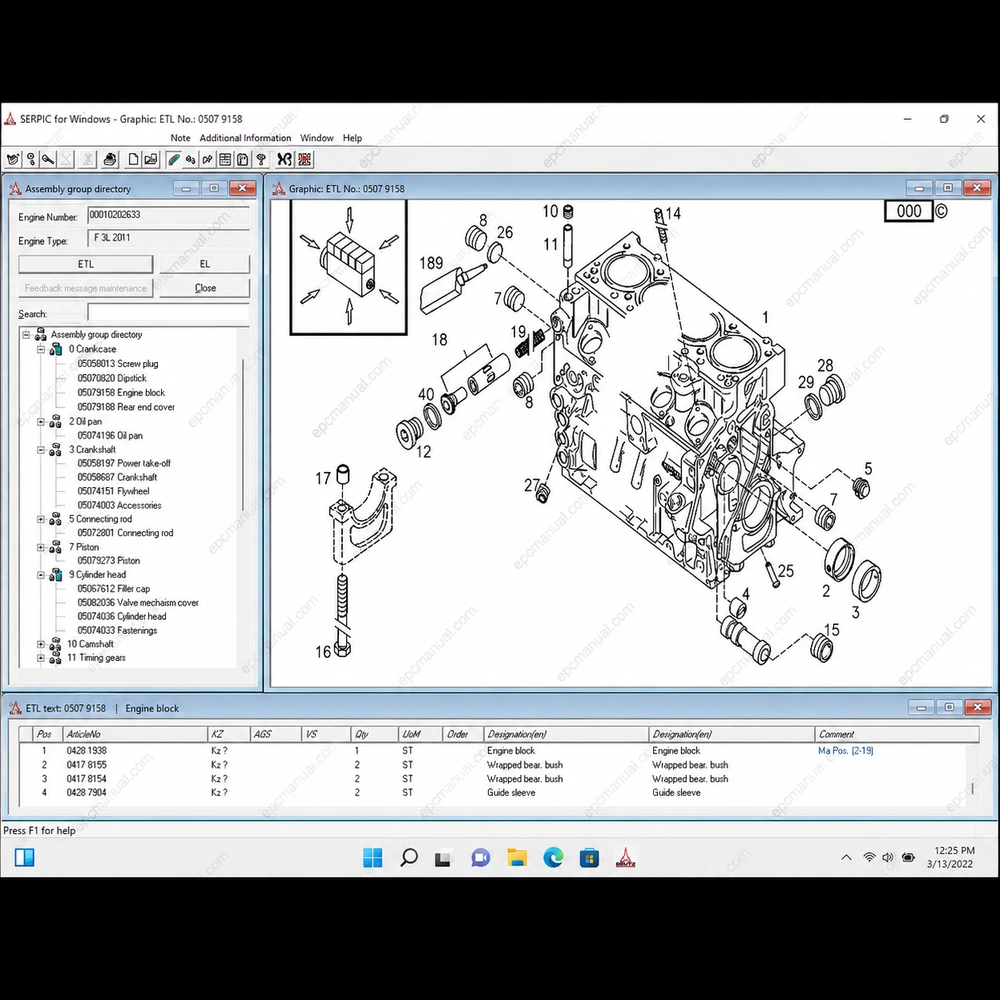Select 05082036 Valve mechaism cover entry
This screenshot has height=1000, width=1000.
[138, 603]
